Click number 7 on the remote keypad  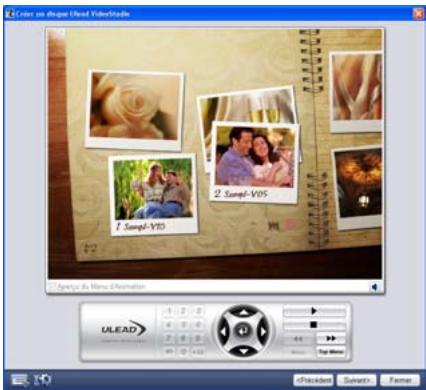[169, 338]
